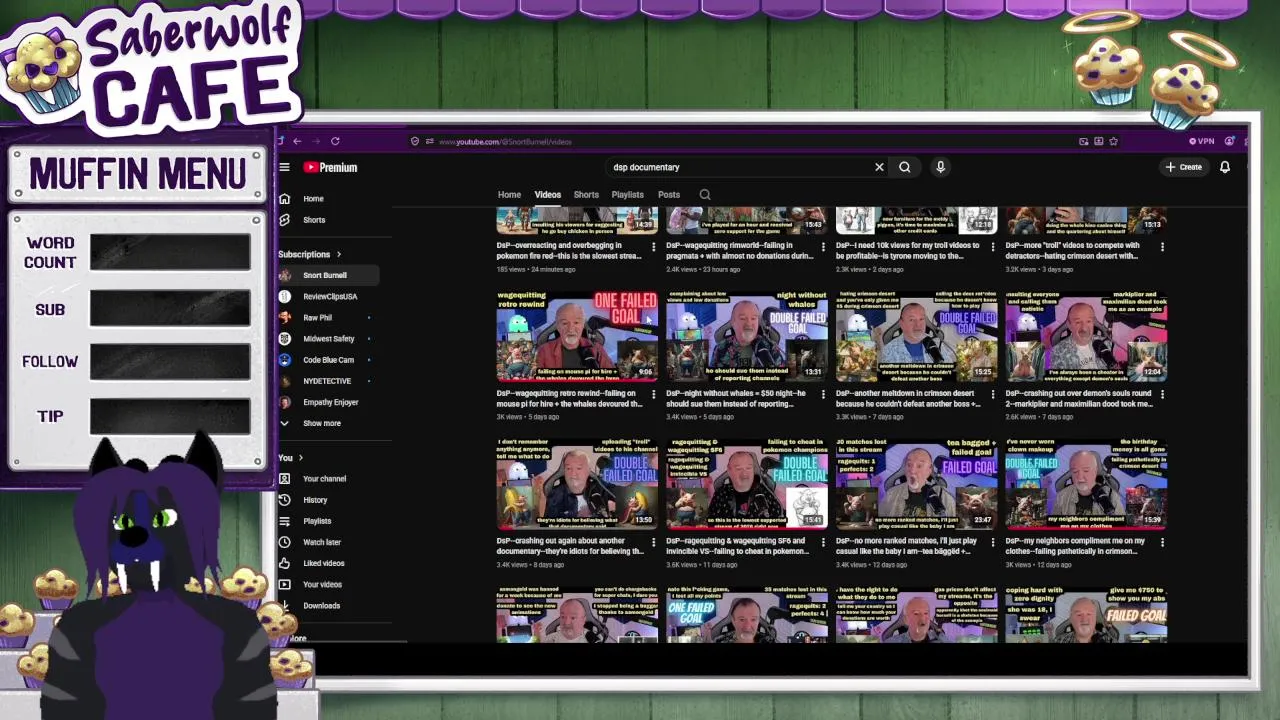Click the VPN indicator in the browser toolbar
Viewport: 1280px width, 720px height.
(x=1201, y=141)
